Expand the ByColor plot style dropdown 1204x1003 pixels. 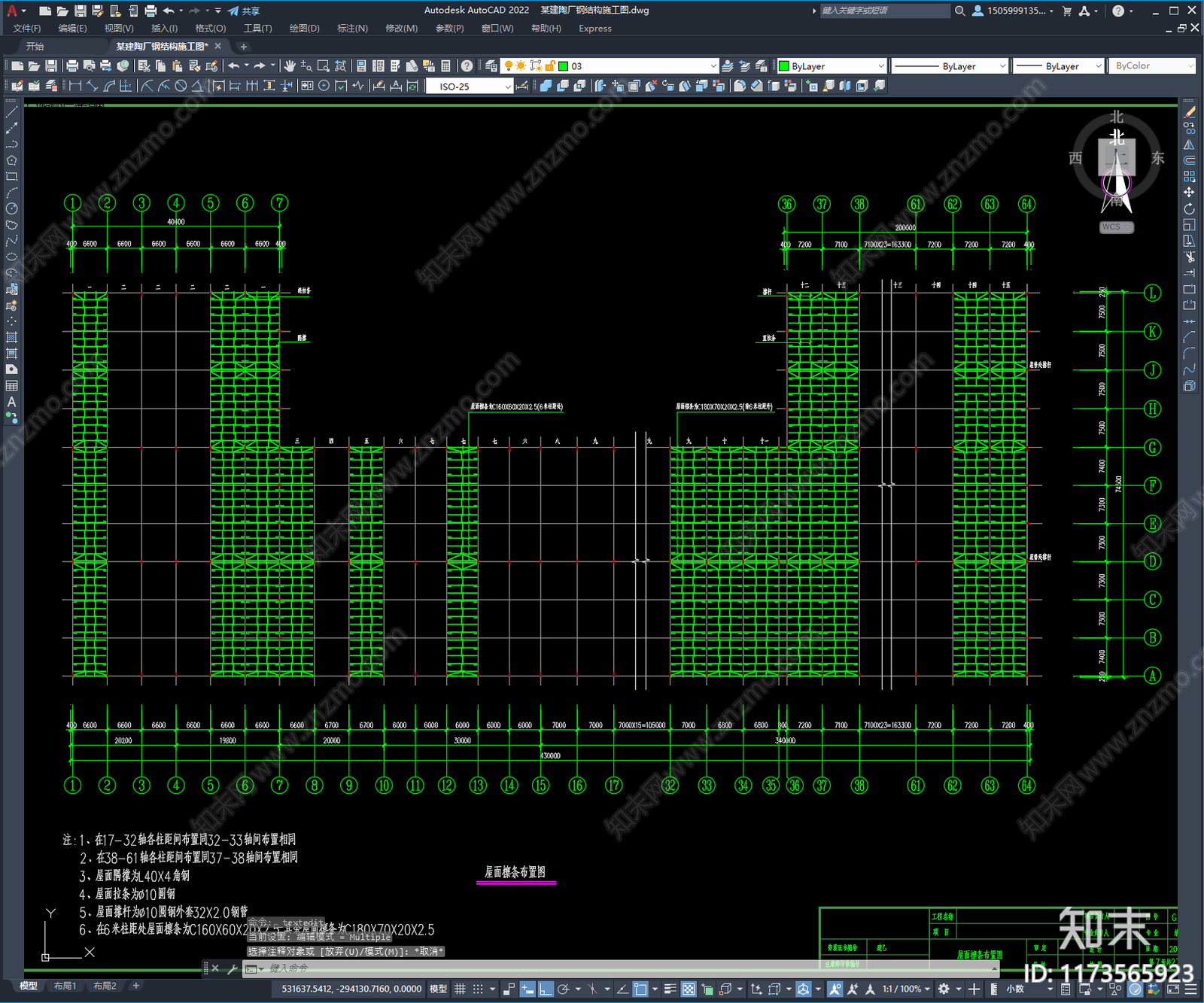point(1190,66)
